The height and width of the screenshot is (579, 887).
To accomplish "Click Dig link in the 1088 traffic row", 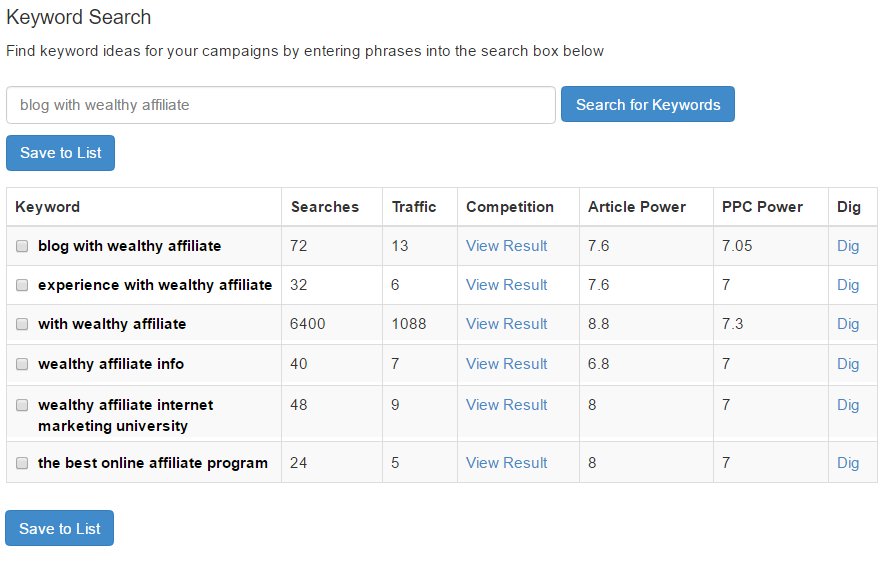I will (848, 324).
